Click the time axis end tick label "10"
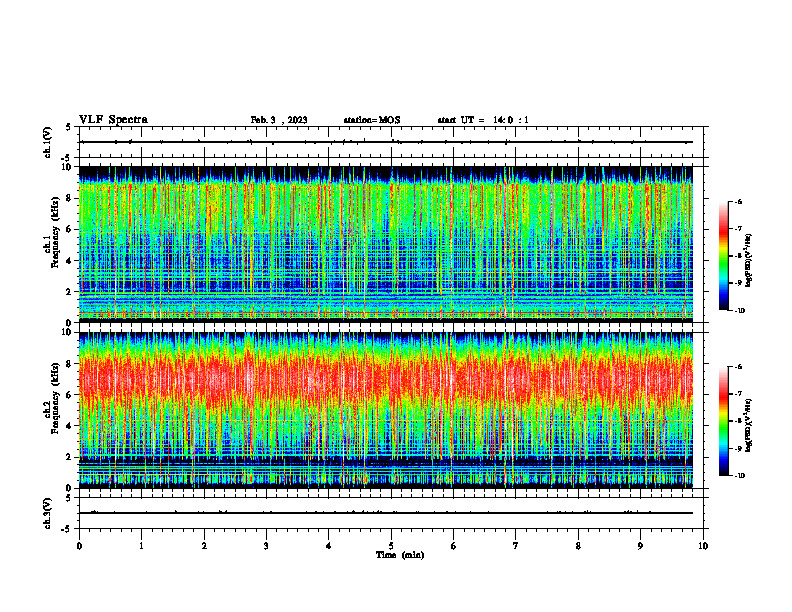Image resolution: width=792 pixels, height=612 pixels. (x=703, y=546)
